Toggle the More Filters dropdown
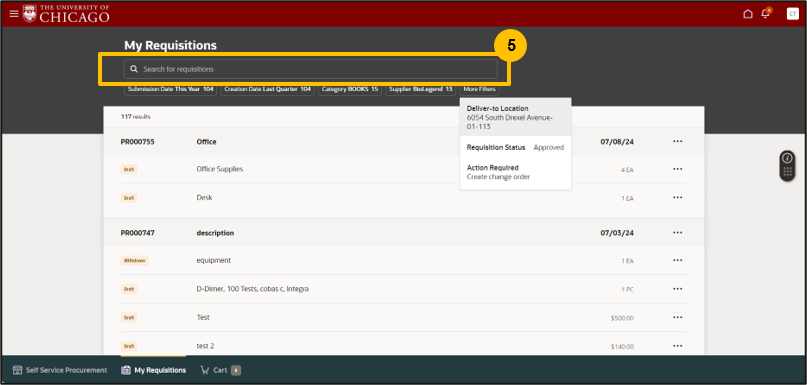This screenshot has width=807, height=385. (479, 89)
